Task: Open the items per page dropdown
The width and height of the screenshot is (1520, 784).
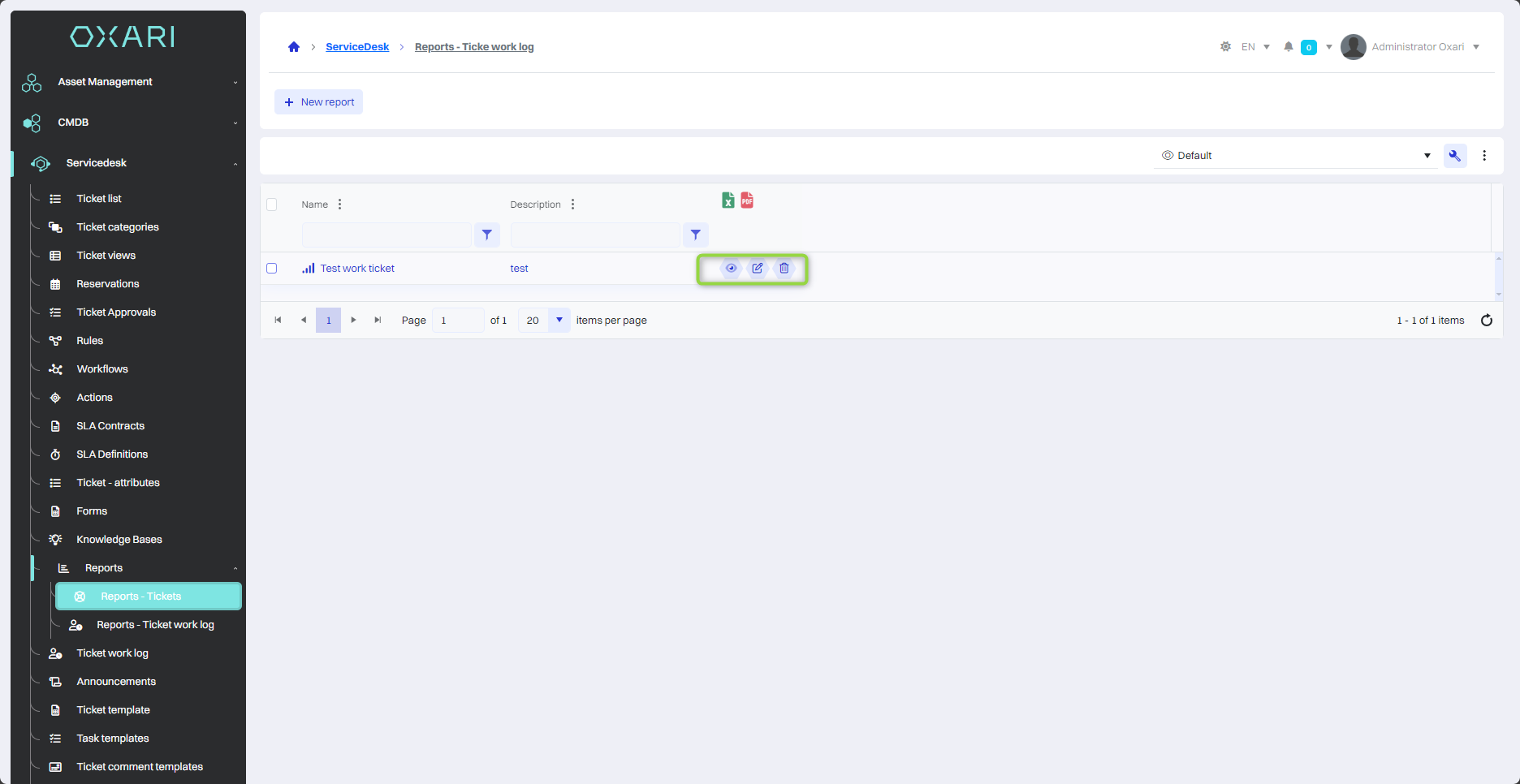Action: pos(559,321)
